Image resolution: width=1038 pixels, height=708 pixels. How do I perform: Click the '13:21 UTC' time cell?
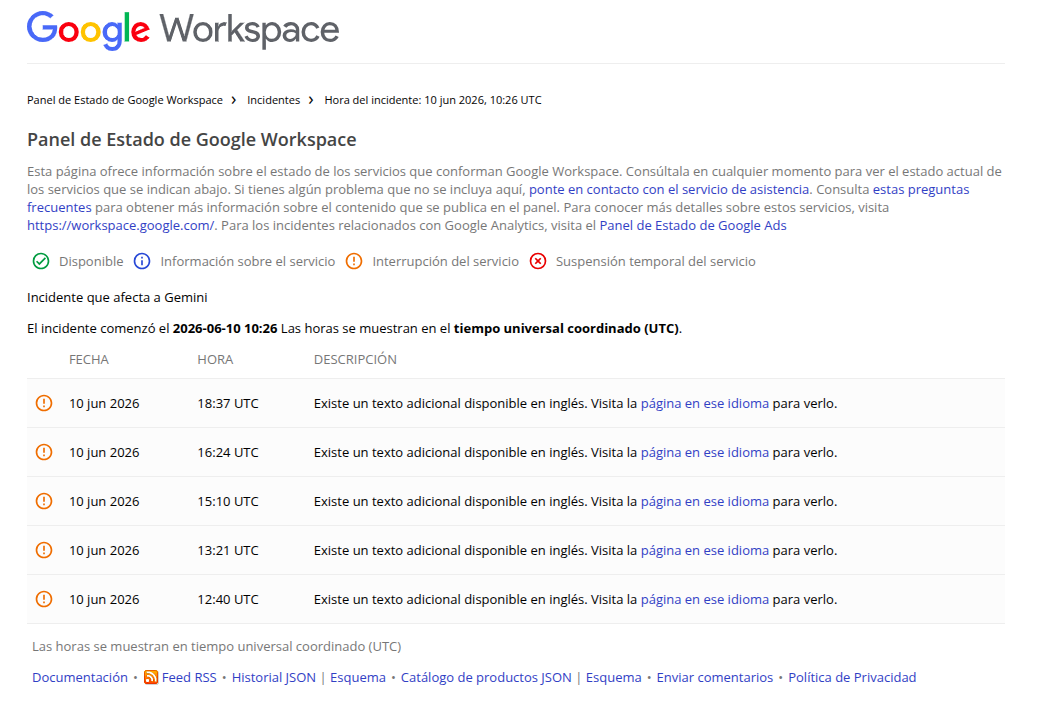click(228, 551)
